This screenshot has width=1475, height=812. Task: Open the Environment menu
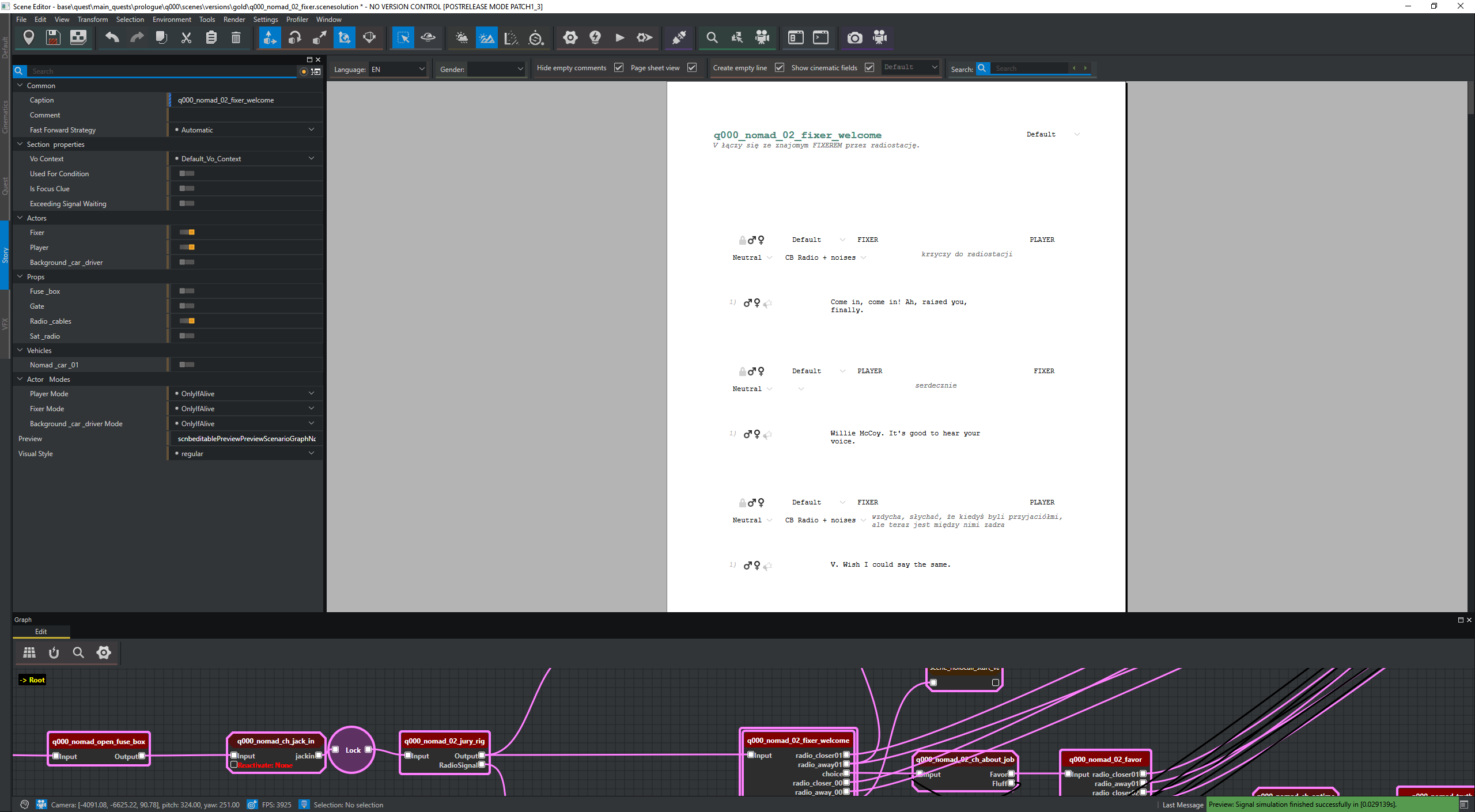pyautogui.click(x=172, y=20)
